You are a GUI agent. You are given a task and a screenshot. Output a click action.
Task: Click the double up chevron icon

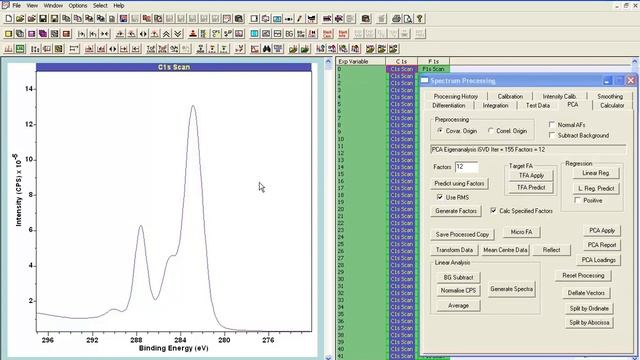166,34
